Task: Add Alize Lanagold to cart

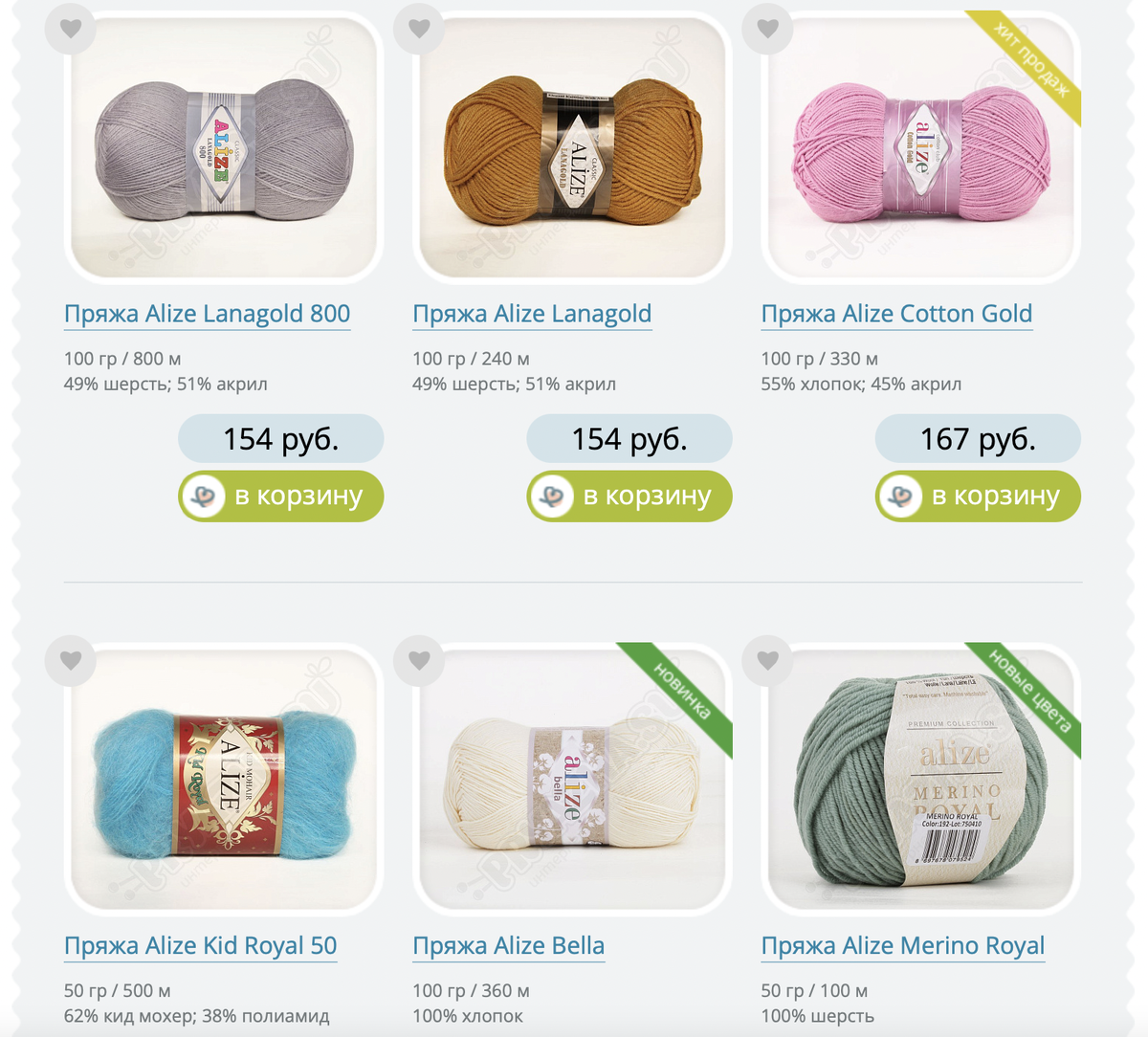Action: pyautogui.click(x=629, y=496)
